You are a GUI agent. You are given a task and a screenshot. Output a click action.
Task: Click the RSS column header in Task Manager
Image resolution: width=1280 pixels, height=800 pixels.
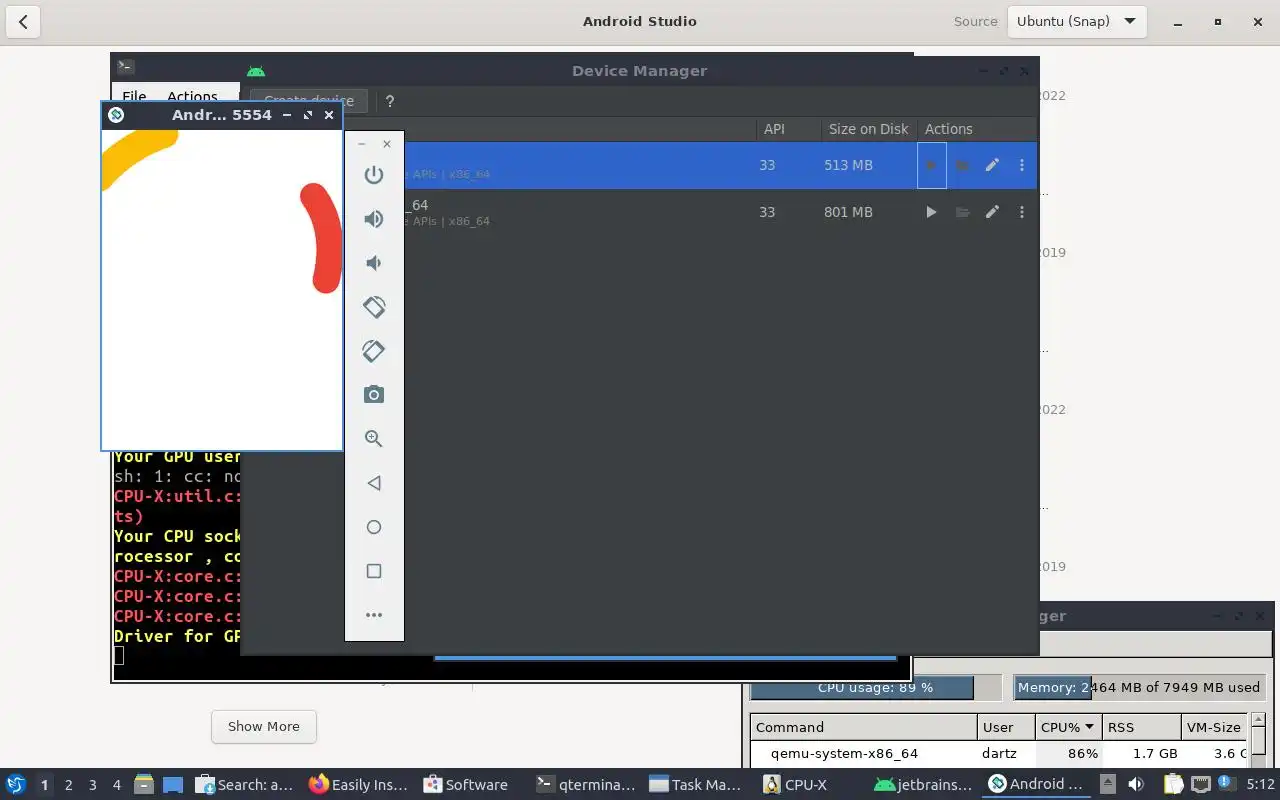1140,727
